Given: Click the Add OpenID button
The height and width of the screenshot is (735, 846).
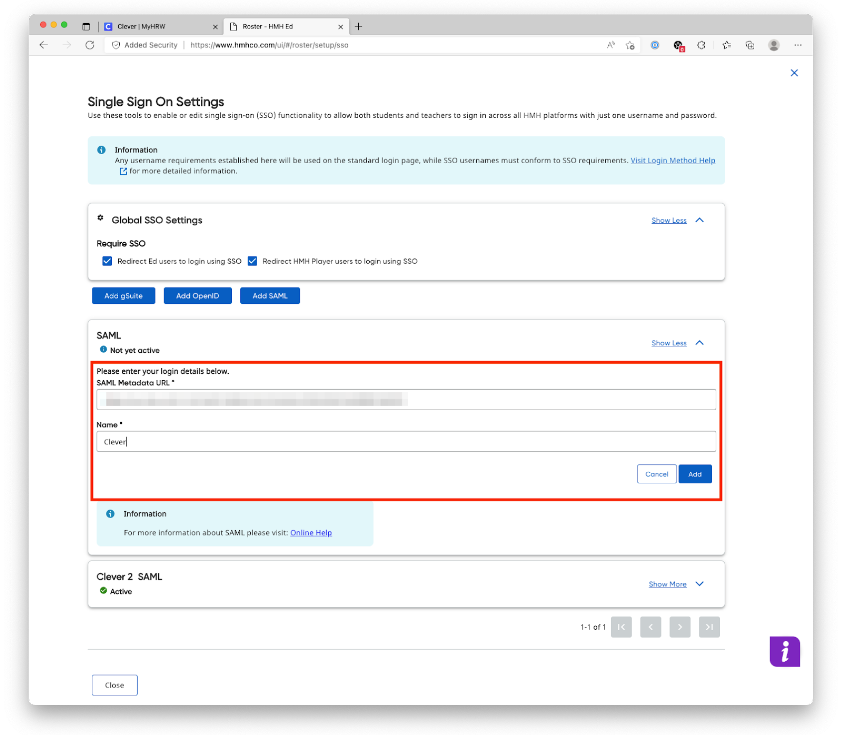Looking at the screenshot, I should coord(197,295).
